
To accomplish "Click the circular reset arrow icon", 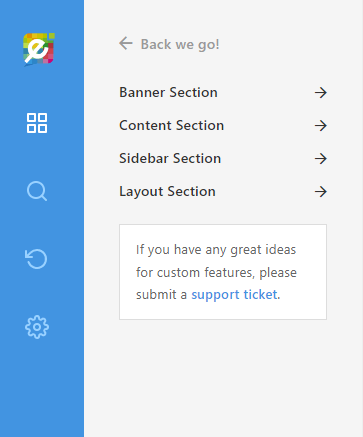I will pyautogui.click(x=36, y=259).
